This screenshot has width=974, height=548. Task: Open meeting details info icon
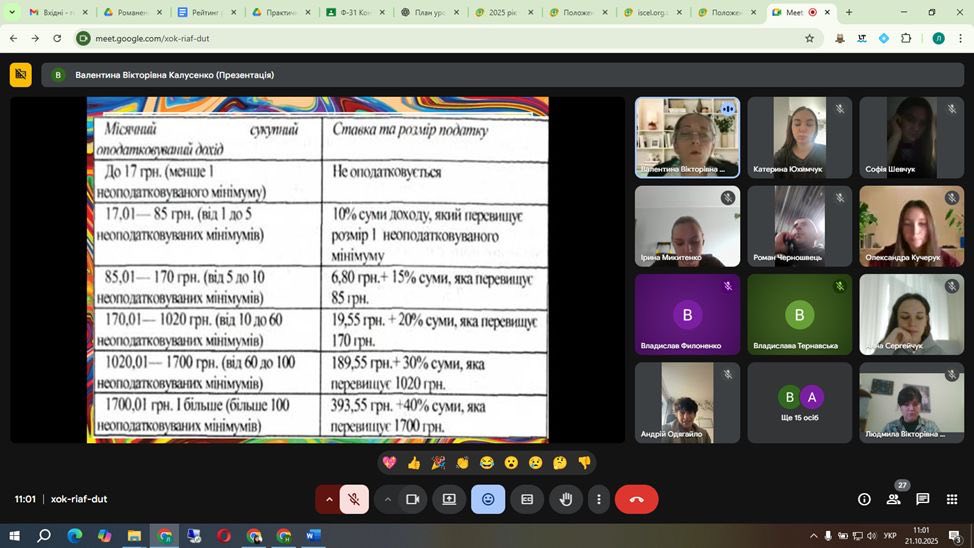(x=864, y=499)
